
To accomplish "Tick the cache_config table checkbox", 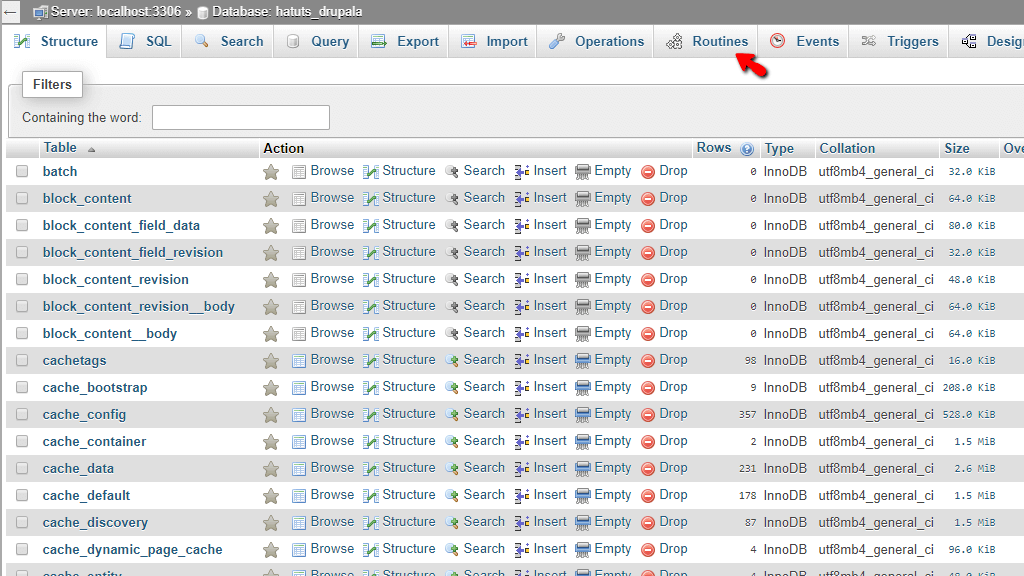I will coord(22,414).
